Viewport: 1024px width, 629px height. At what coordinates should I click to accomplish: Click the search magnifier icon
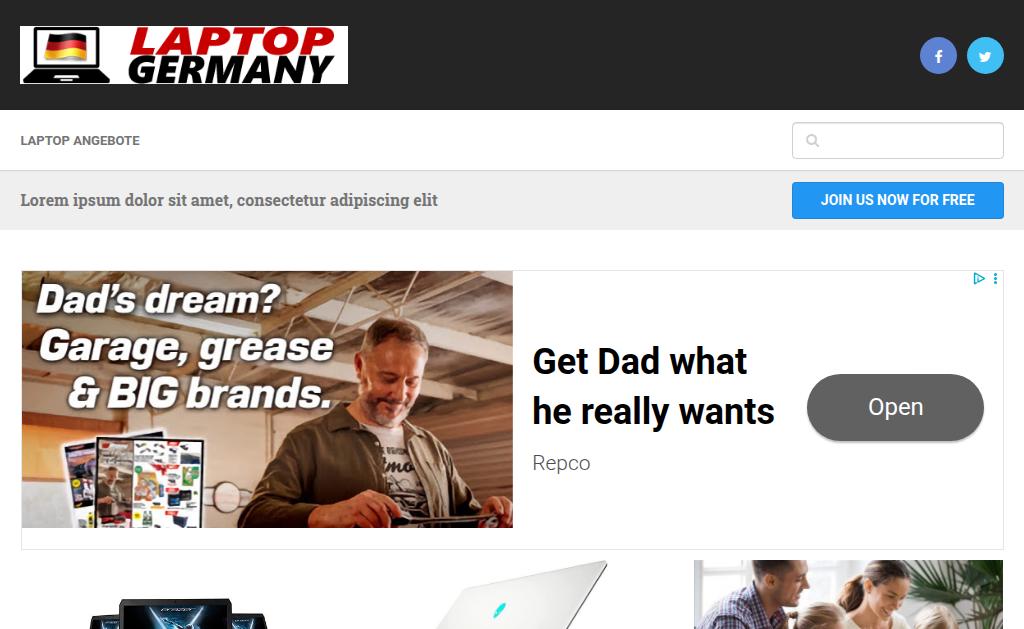(x=812, y=140)
